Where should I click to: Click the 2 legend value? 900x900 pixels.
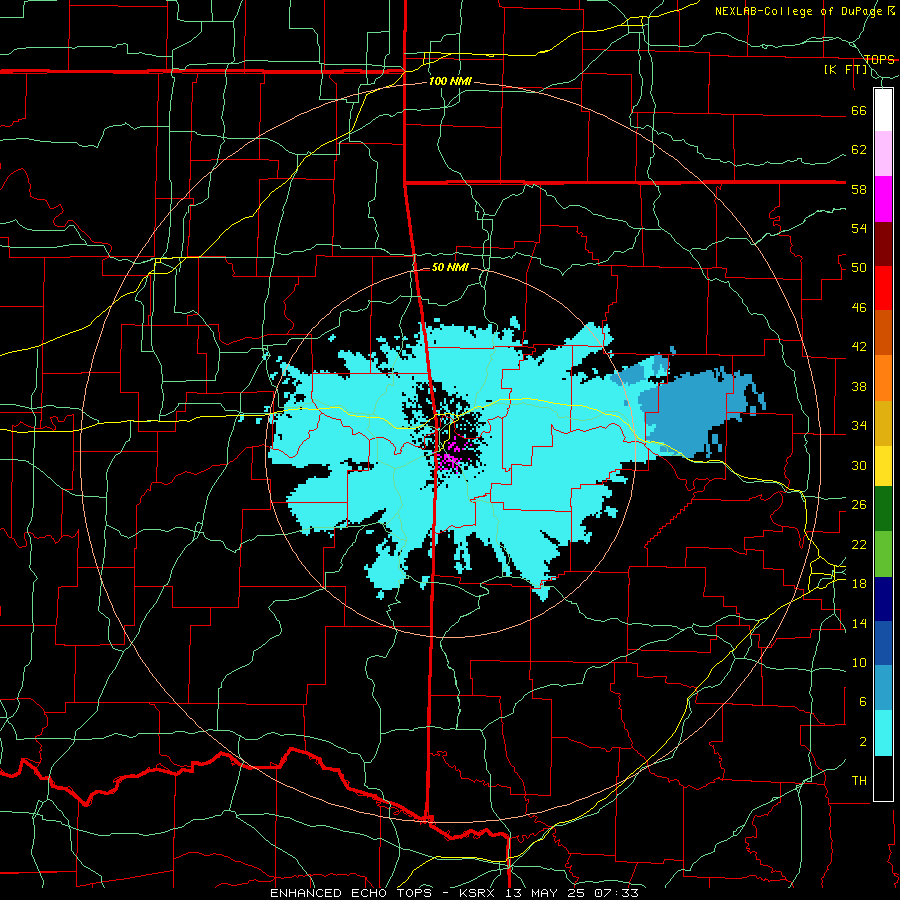863,741
